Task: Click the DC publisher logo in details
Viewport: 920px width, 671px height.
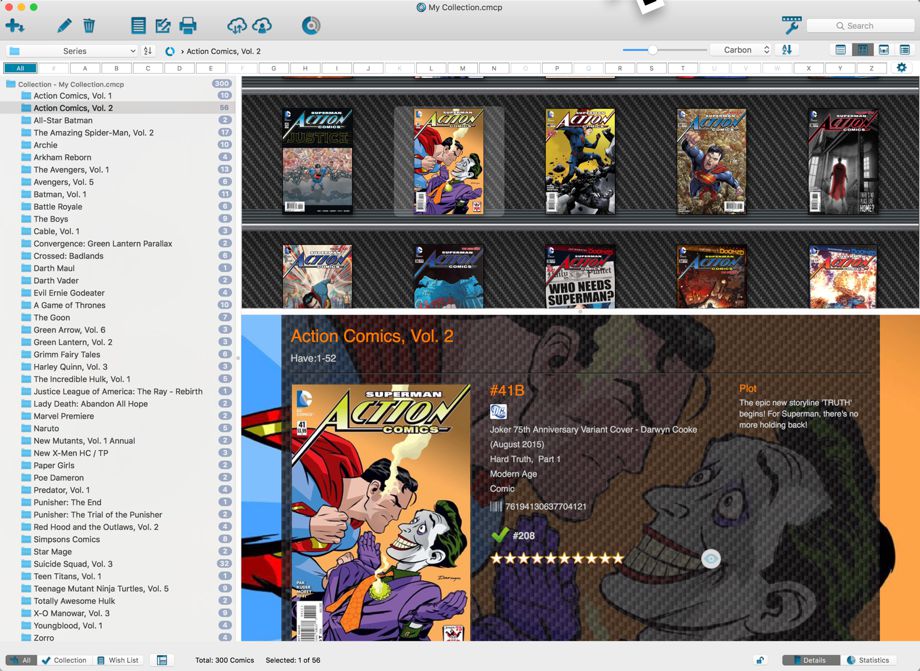Action: (498, 412)
